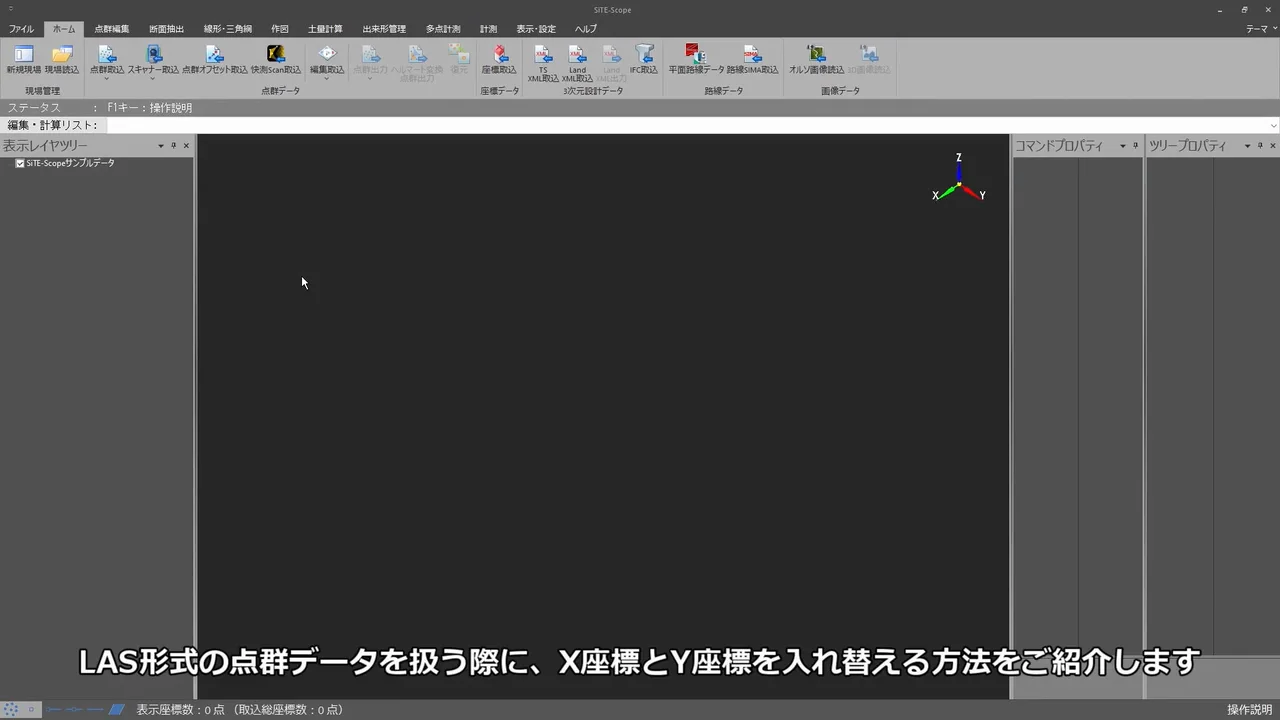This screenshot has width=1280, height=720.
Task: Click the XYZ axis gizmo
Action: pyautogui.click(x=959, y=179)
